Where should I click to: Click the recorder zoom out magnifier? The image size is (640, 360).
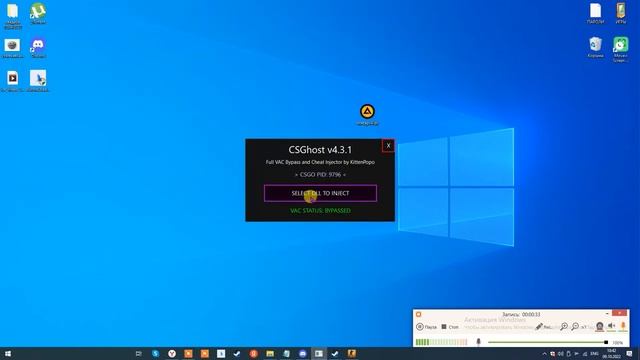coord(575,327)
